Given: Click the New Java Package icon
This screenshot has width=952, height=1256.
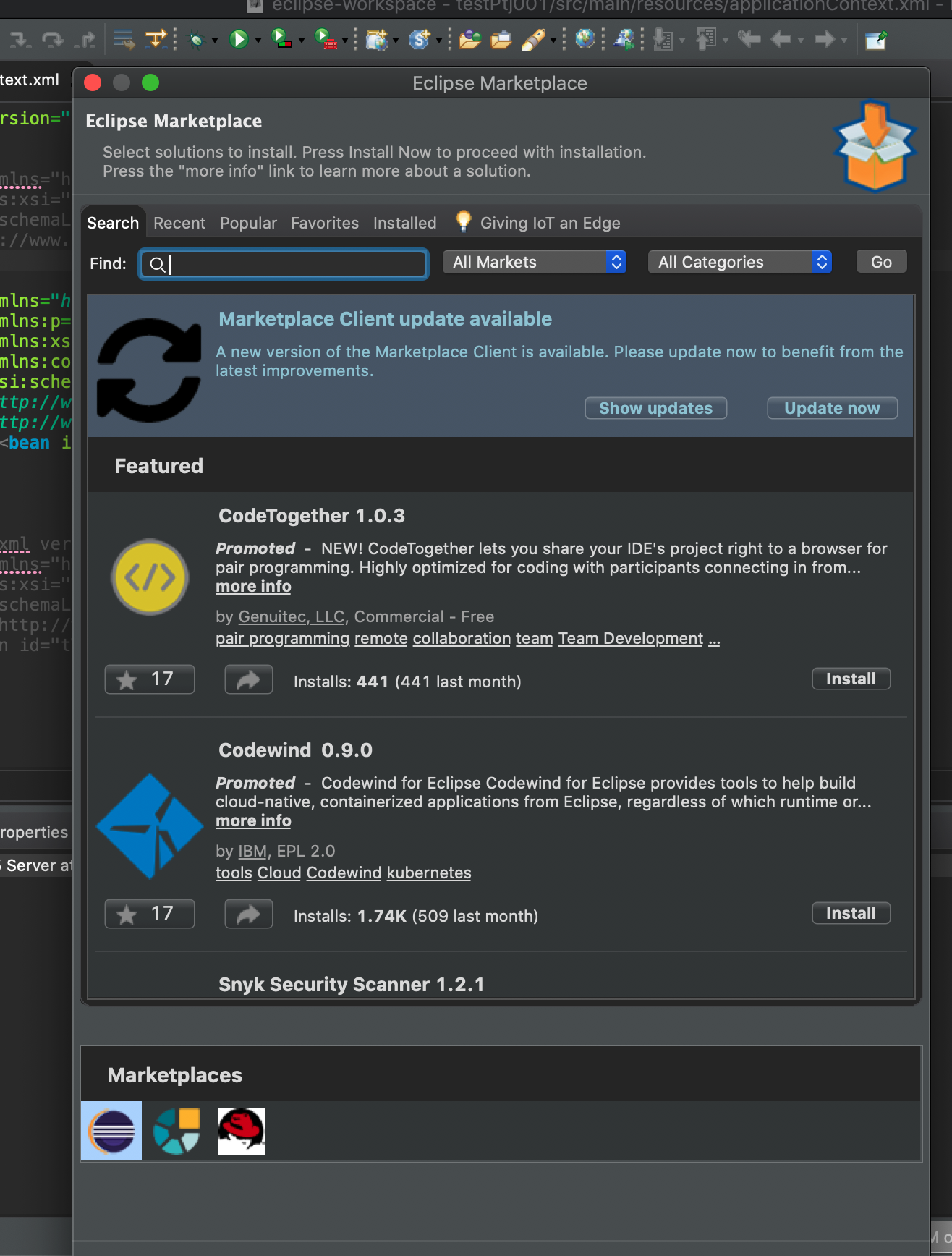Looking at the screenshot, I should [376, 39].
